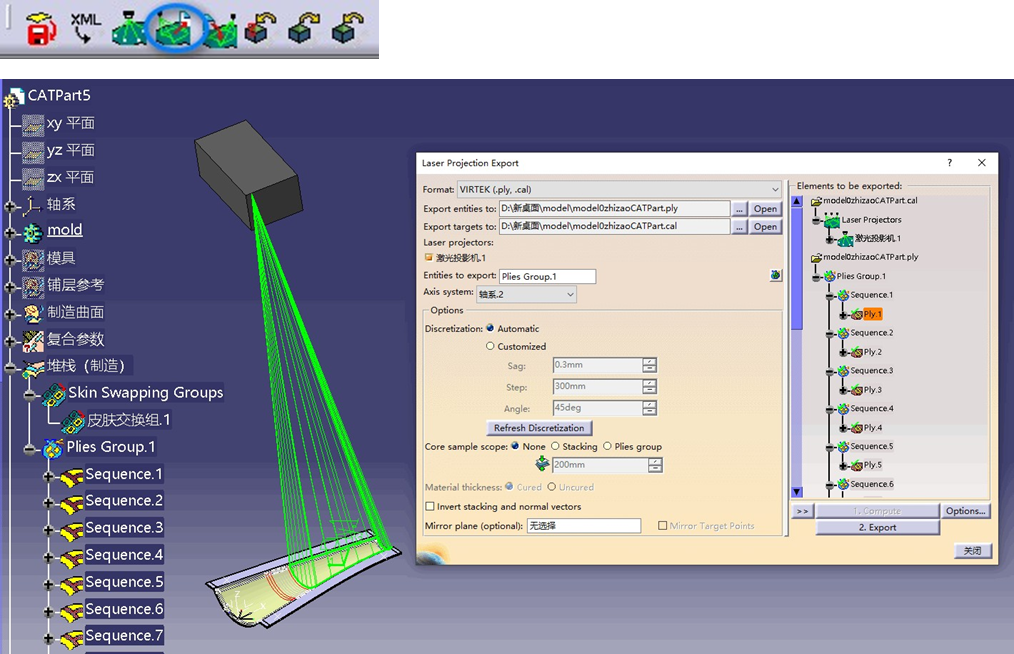Image resolution: width=1014 pixels, height=654 pixels.
Task: Enable Invert stacking and normal vectors
Action: point(429,506)
